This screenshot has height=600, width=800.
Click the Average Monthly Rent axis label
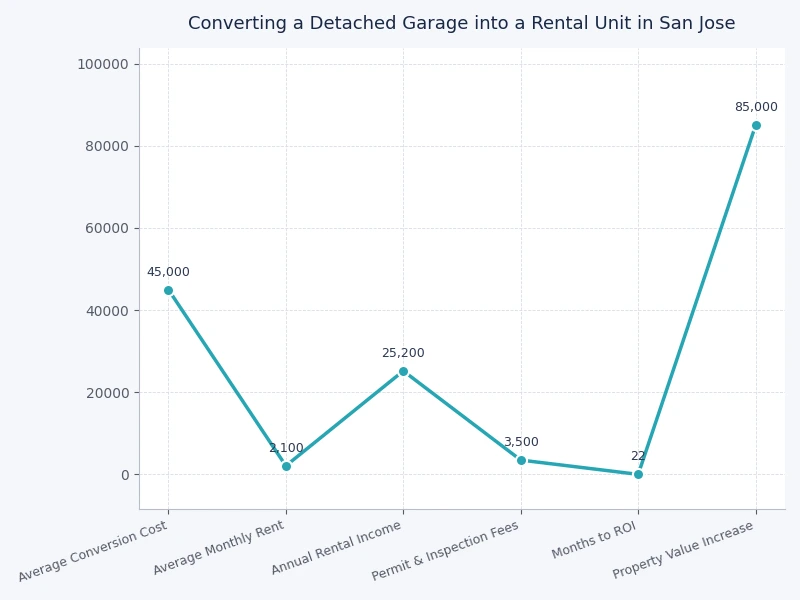tap(219, 548)
